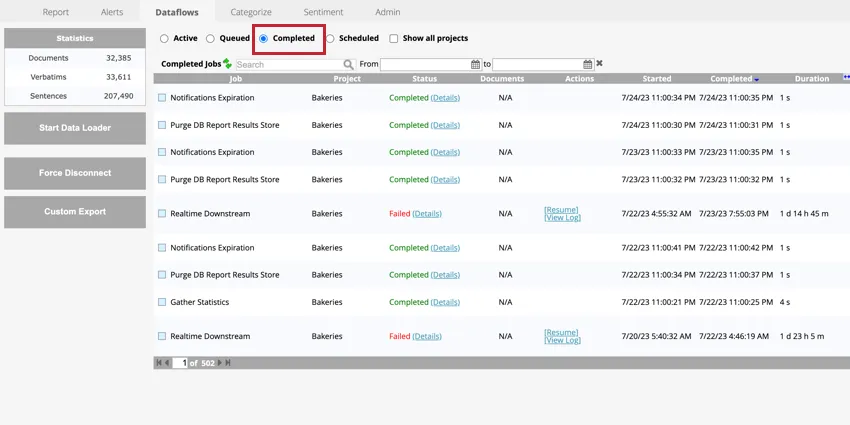Jump to the last page of jobs

pos(230,363)
